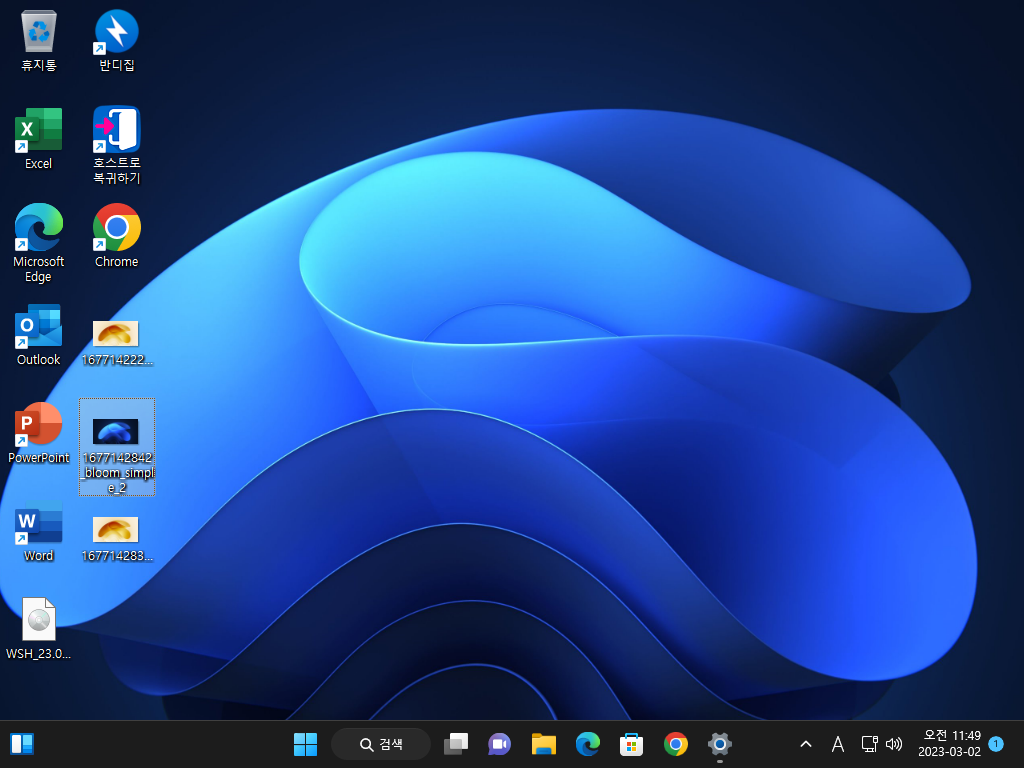Open the Windows Start menu
Screen dimensions: 1024x768
coord(305,744)
